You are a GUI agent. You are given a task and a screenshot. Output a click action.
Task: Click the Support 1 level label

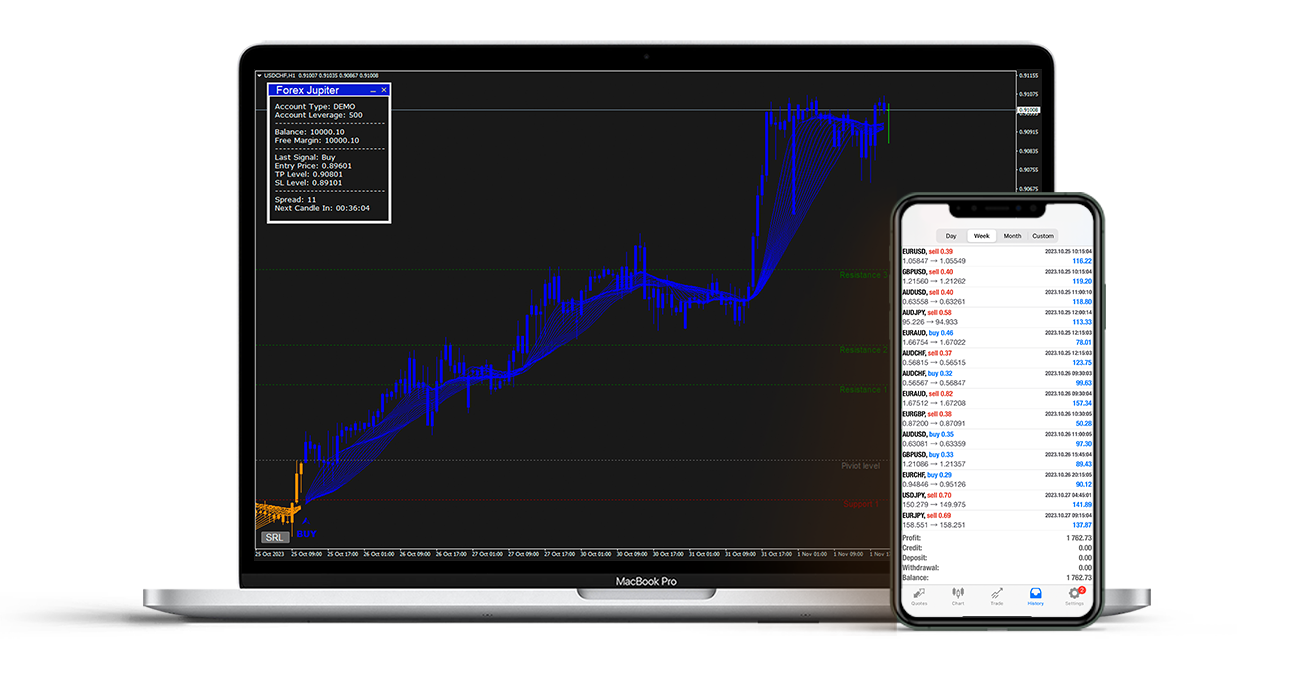coord(861,504)
